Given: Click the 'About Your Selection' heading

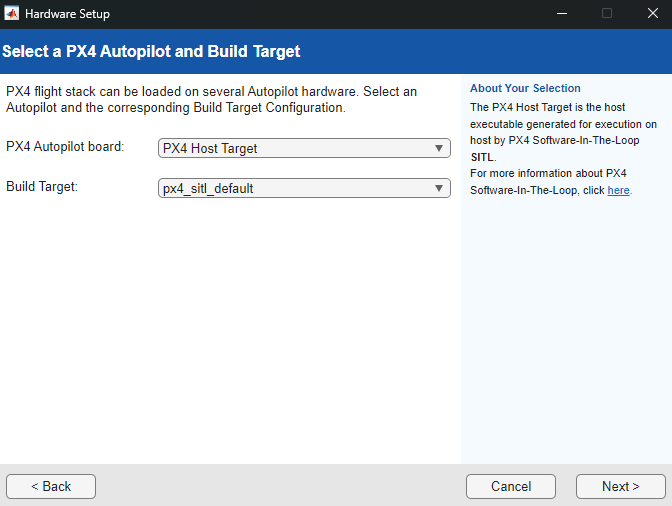Looking at the screenshot, I should point(525,88).
